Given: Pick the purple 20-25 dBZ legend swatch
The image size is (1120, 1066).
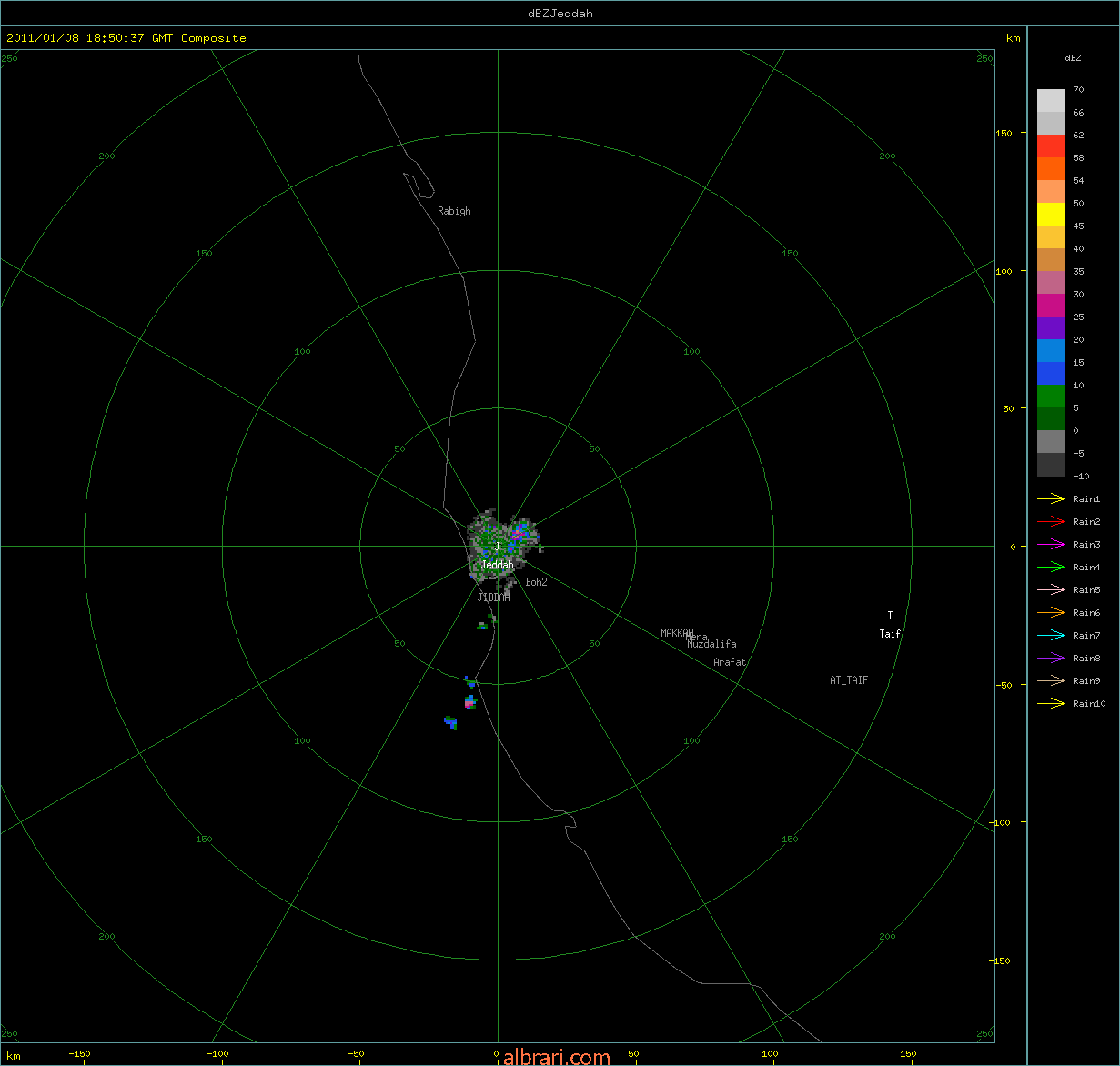Looking at the screenshot, I should (x=1051, y=327).
